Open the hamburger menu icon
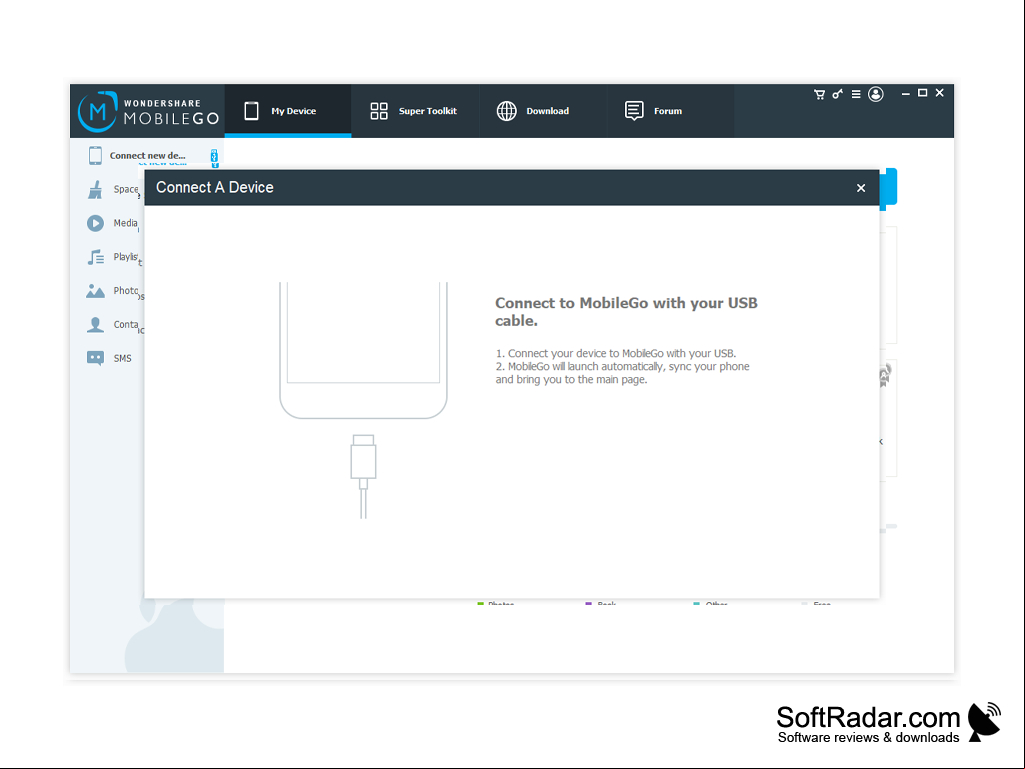Viewport: 1025px width, 769px height. coord(856,94)
